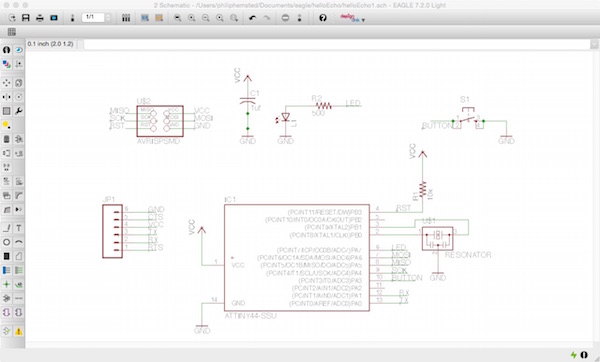Select the Polygon drawing tool

click(18, 256)
